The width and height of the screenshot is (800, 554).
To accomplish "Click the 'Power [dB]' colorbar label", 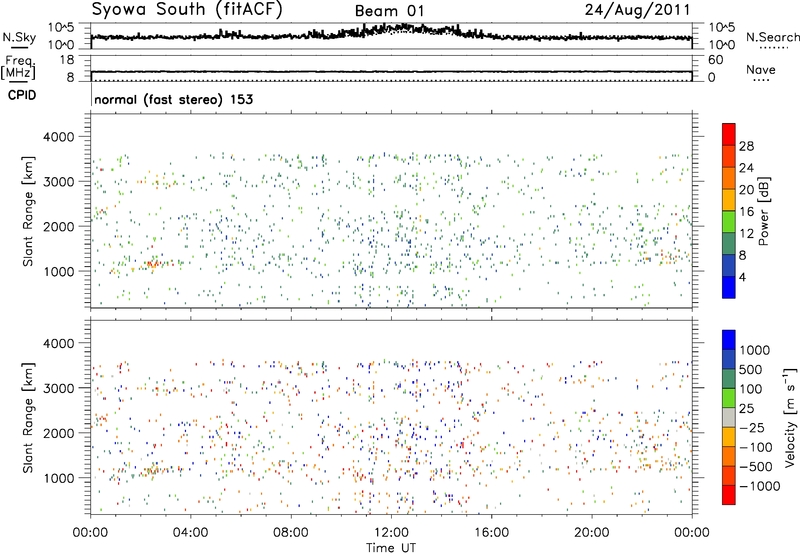I will 763,211.
